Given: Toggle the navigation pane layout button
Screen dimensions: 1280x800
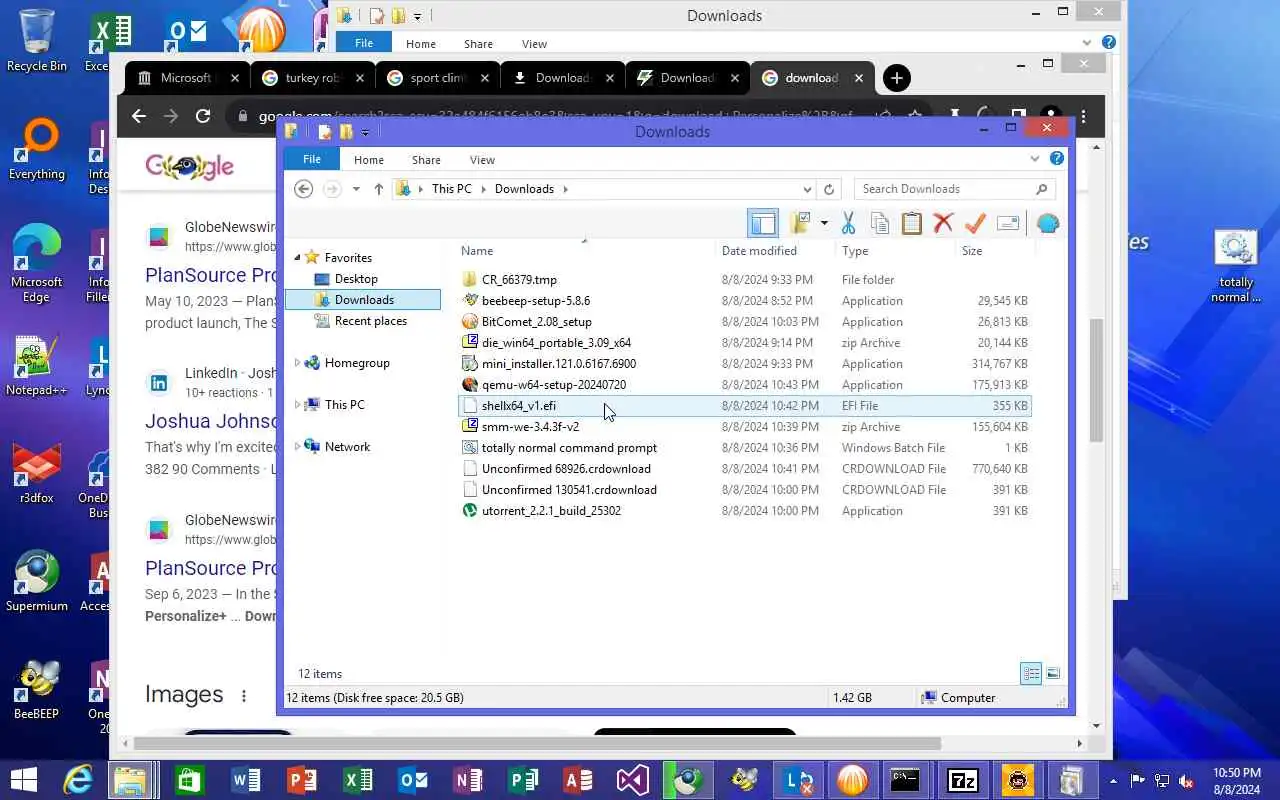Looking at the screenshot, I should click(x=763, y=223).
